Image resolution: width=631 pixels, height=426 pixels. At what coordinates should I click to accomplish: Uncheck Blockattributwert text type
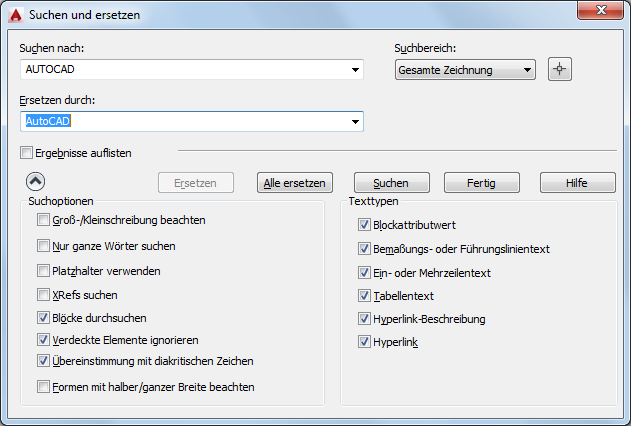364,225
